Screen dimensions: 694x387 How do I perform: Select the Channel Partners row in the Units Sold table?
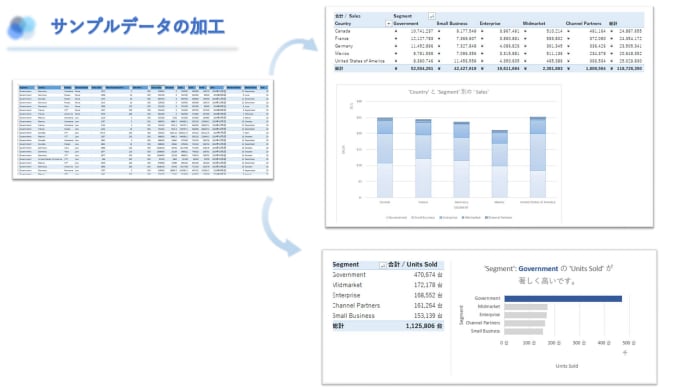point(388,306)
